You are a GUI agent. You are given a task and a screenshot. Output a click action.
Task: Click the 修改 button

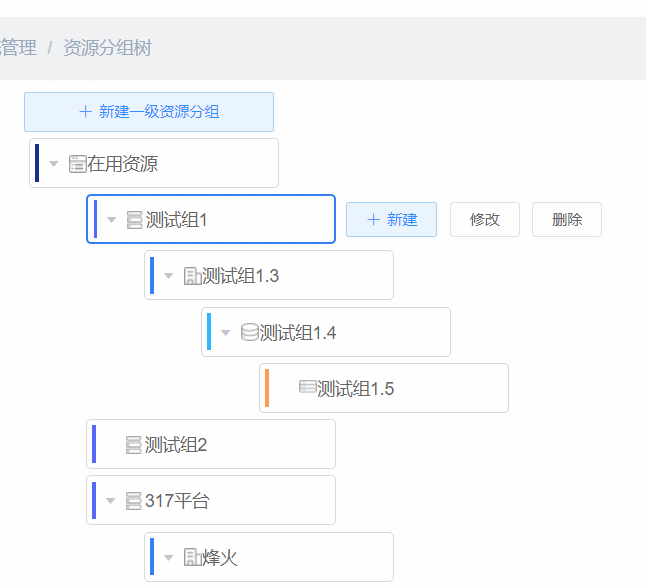pyautogui.click(x=485, y=220)
